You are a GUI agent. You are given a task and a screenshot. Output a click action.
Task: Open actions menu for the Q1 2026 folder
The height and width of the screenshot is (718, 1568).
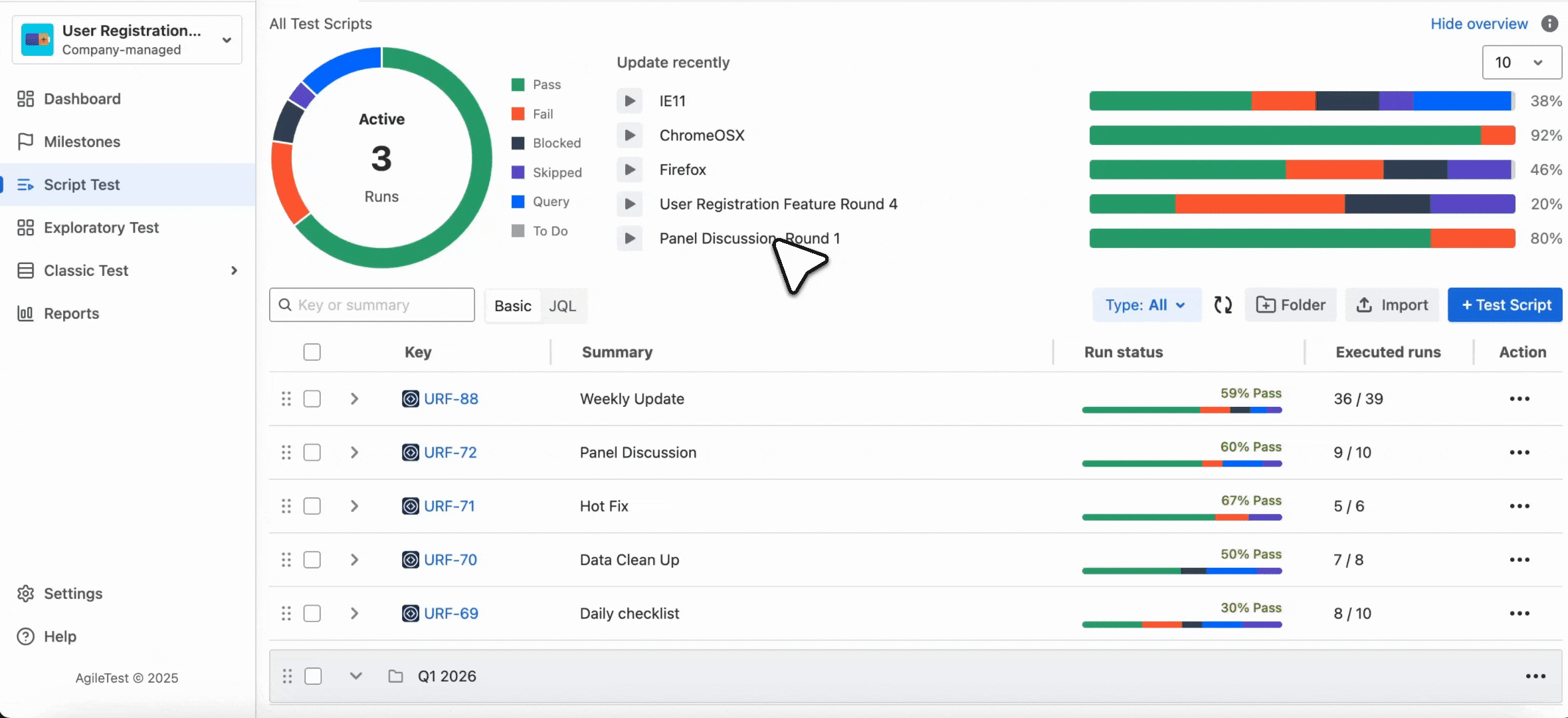pyautogui.click(x=1535, y=676)
